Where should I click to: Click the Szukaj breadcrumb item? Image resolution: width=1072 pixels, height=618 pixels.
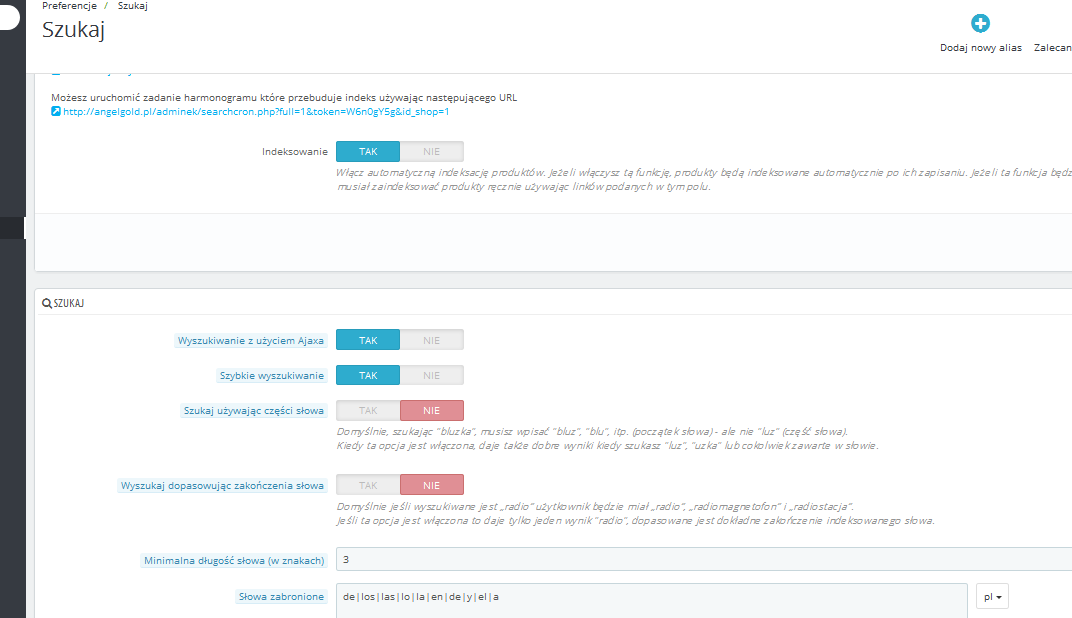[133, 5]
